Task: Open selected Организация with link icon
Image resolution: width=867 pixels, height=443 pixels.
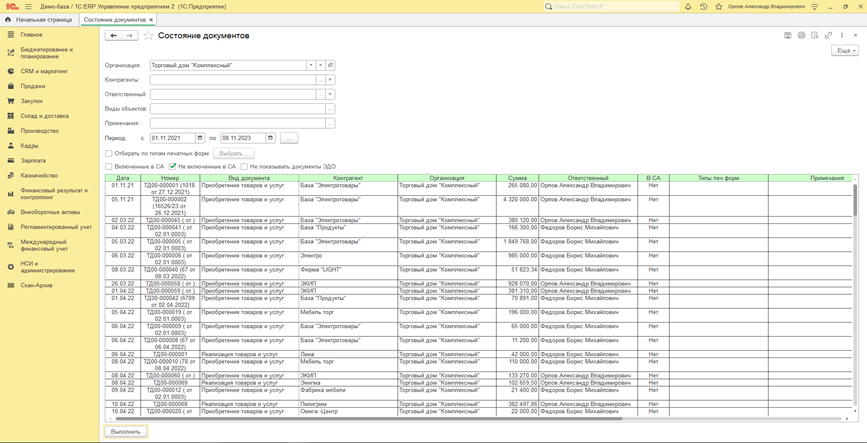Action: point(330,65)
